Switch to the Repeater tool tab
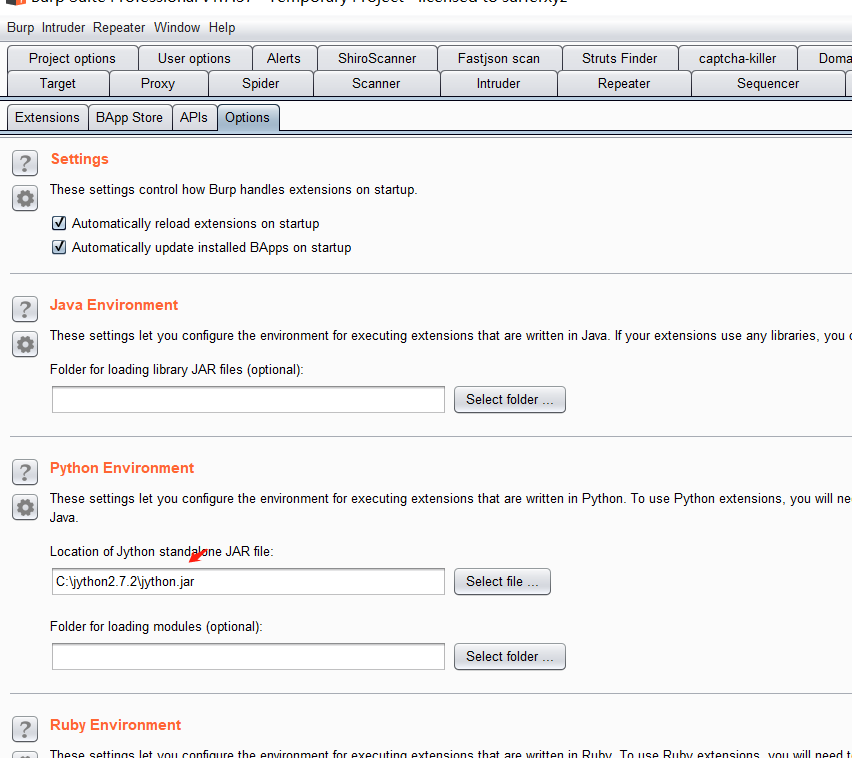 tap(624, 84)
